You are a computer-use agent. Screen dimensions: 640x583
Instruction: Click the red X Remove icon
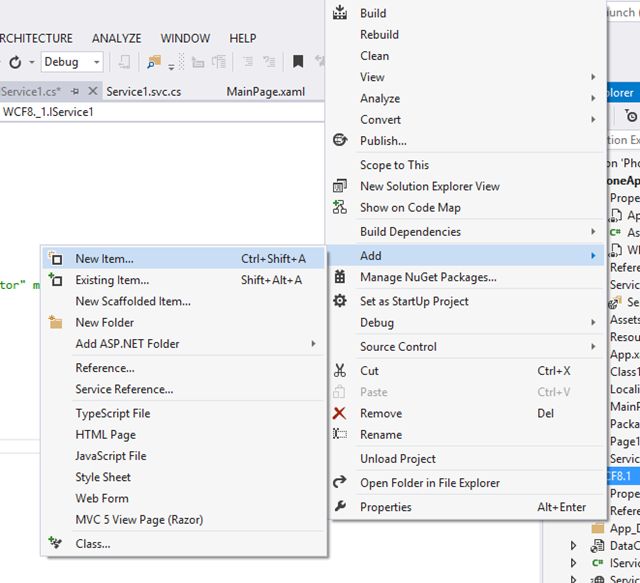340,414
